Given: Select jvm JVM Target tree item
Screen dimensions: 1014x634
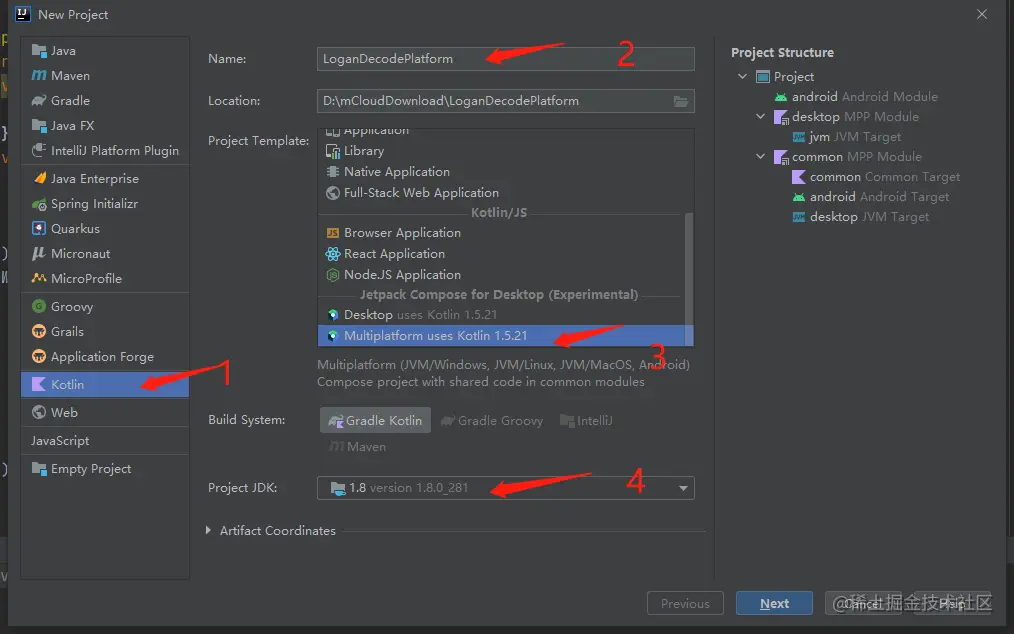Looking at the screenshot, I should tap(846, 137).
